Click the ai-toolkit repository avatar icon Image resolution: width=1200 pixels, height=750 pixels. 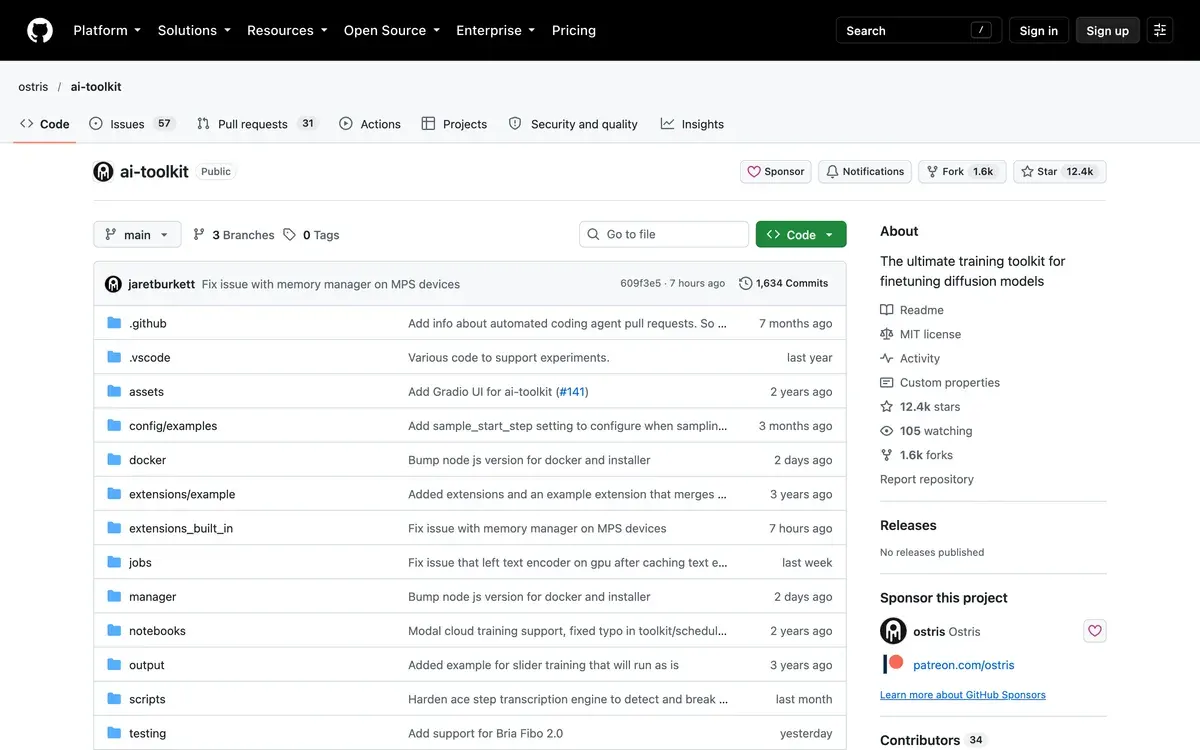[103, 171]
